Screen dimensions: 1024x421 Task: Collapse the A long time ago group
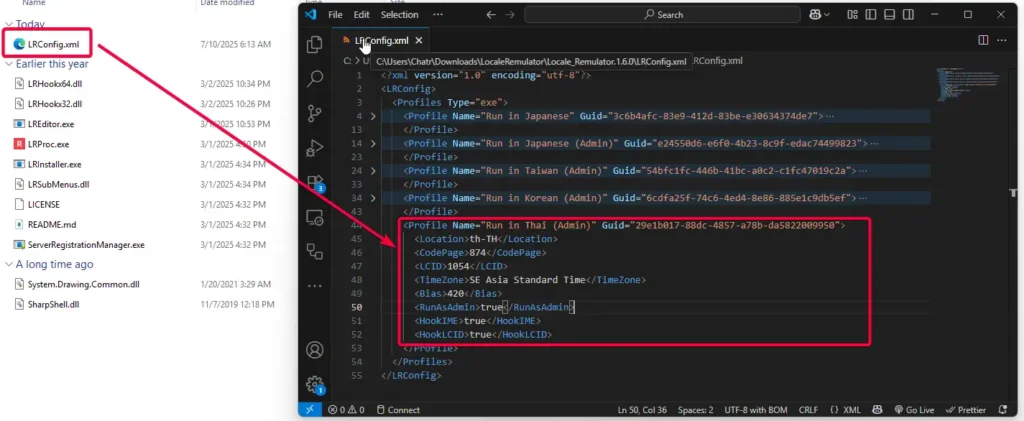point(8,264)
